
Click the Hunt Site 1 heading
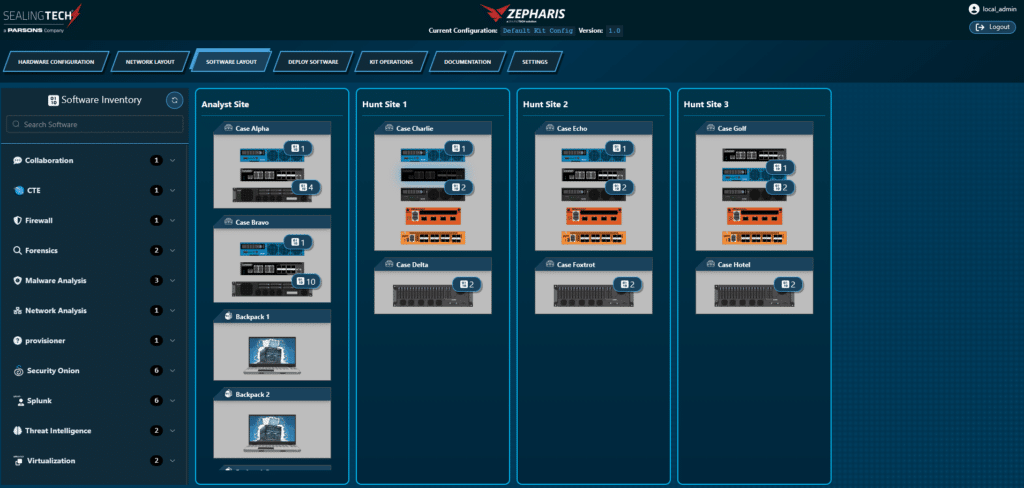pos(384,104)
